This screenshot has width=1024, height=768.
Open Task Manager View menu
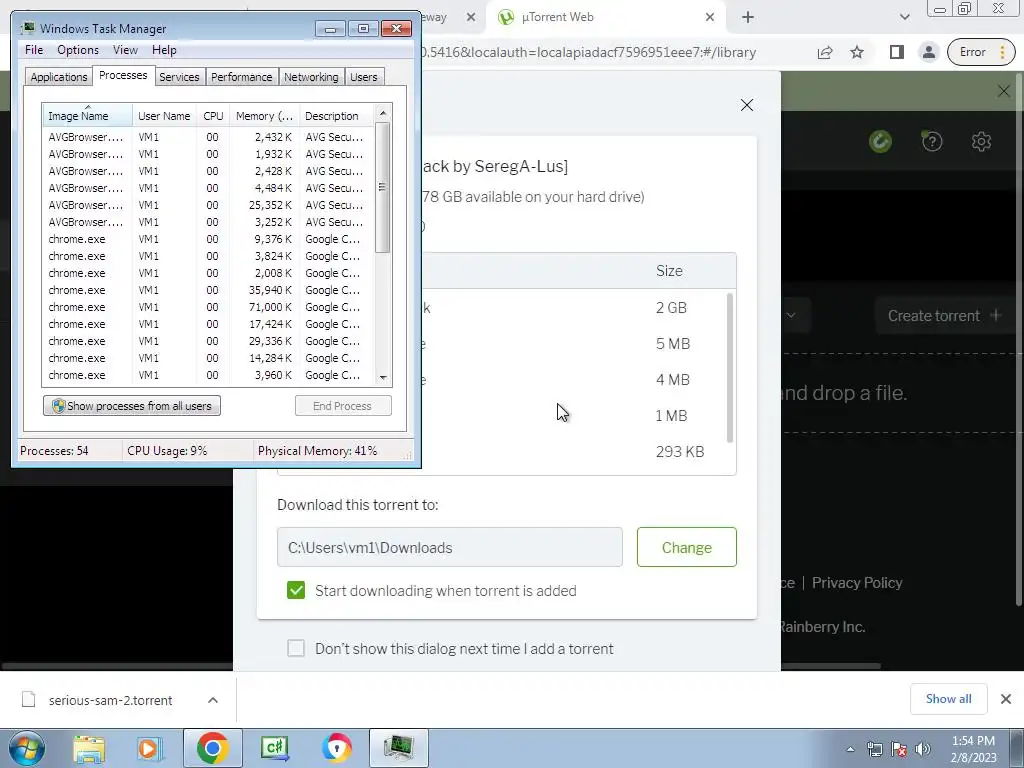[125, 50]
